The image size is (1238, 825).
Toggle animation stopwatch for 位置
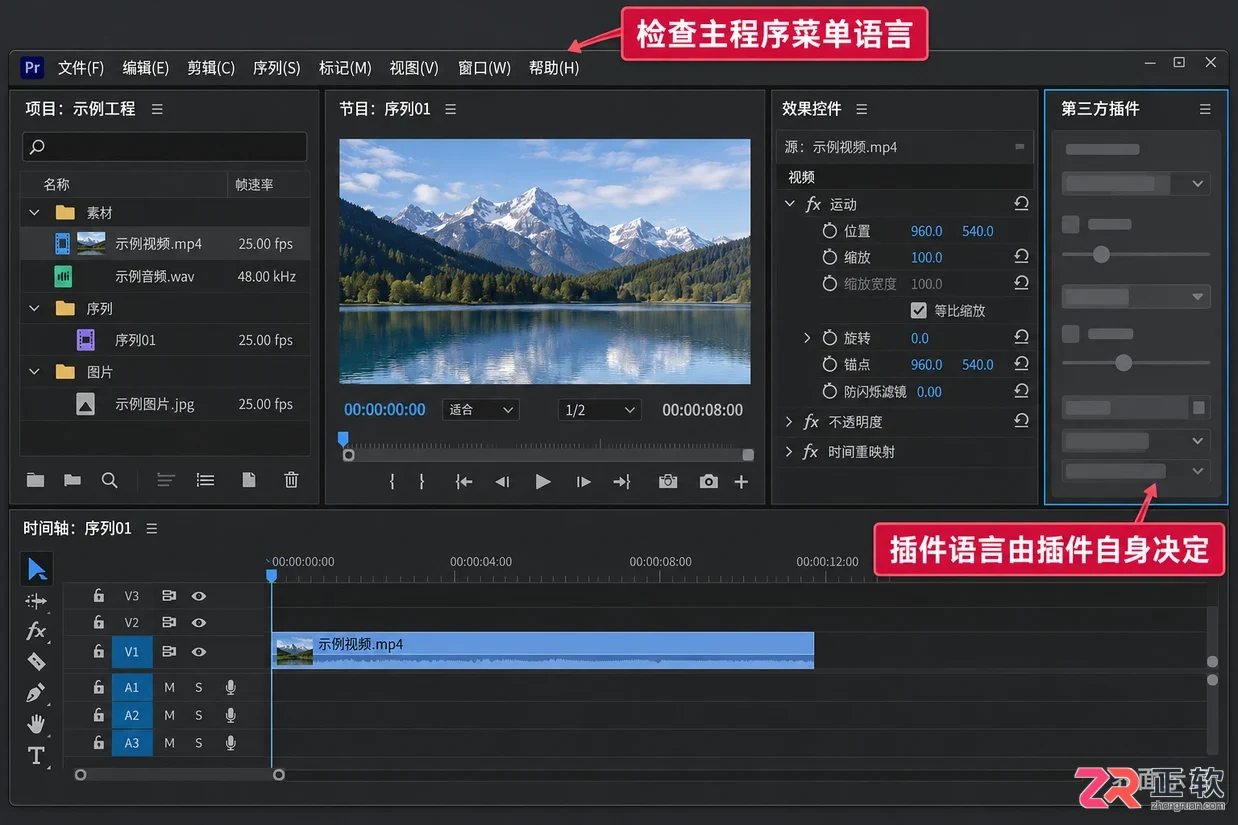click(829, 231)
